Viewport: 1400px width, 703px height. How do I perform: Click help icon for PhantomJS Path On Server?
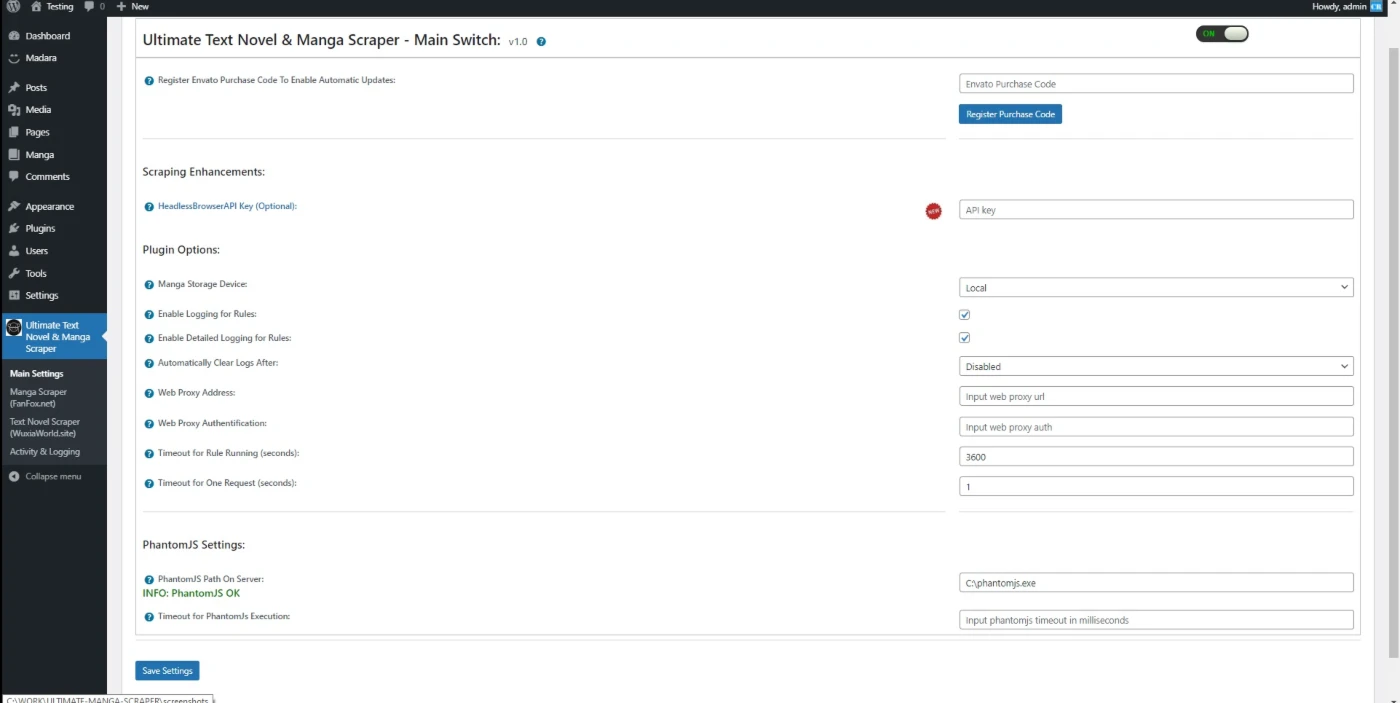pyautogui.click(x=149, y=580)
